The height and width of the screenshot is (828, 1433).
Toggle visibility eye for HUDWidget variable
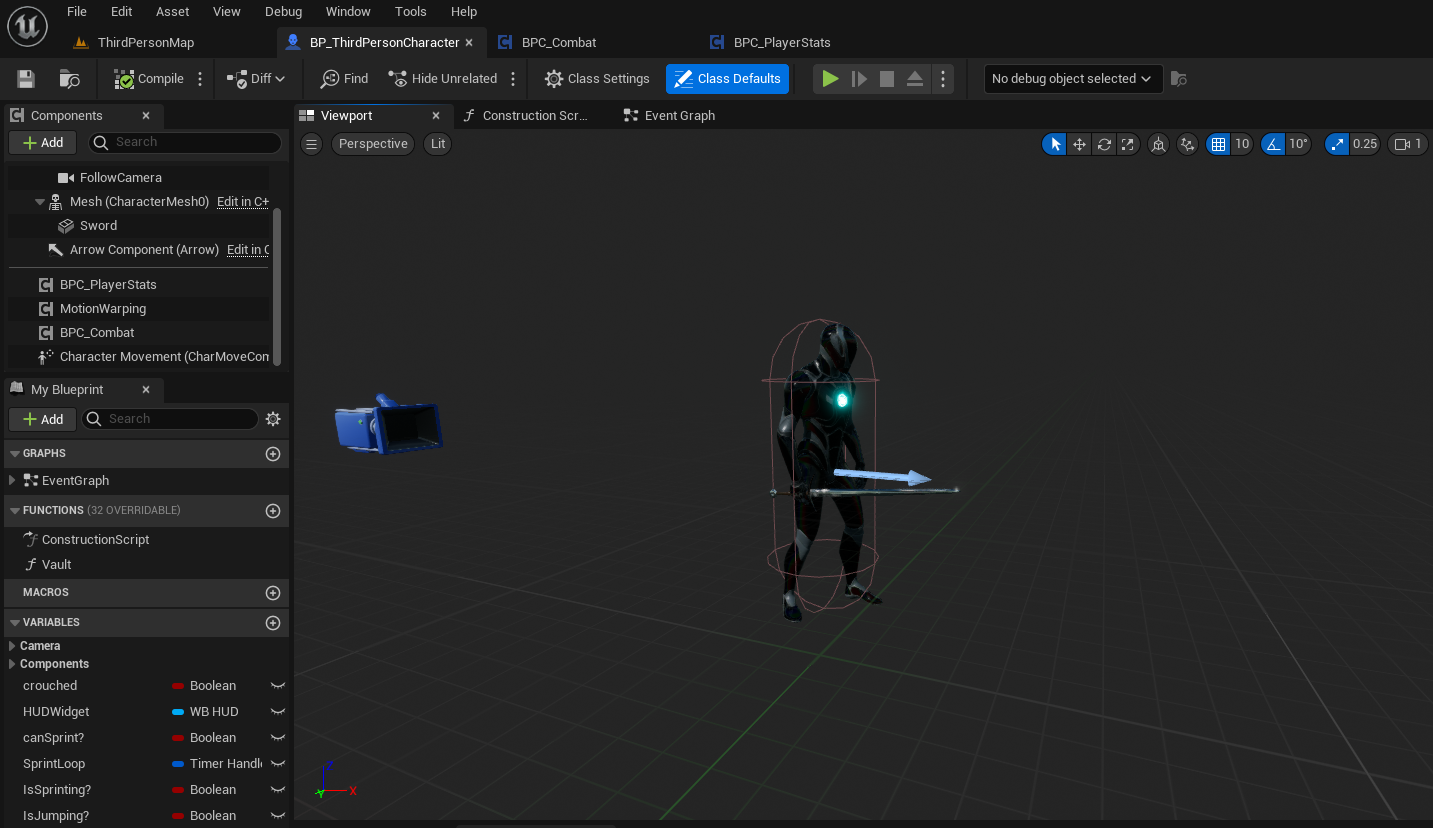pyautogui.click(x=278, y=712)
